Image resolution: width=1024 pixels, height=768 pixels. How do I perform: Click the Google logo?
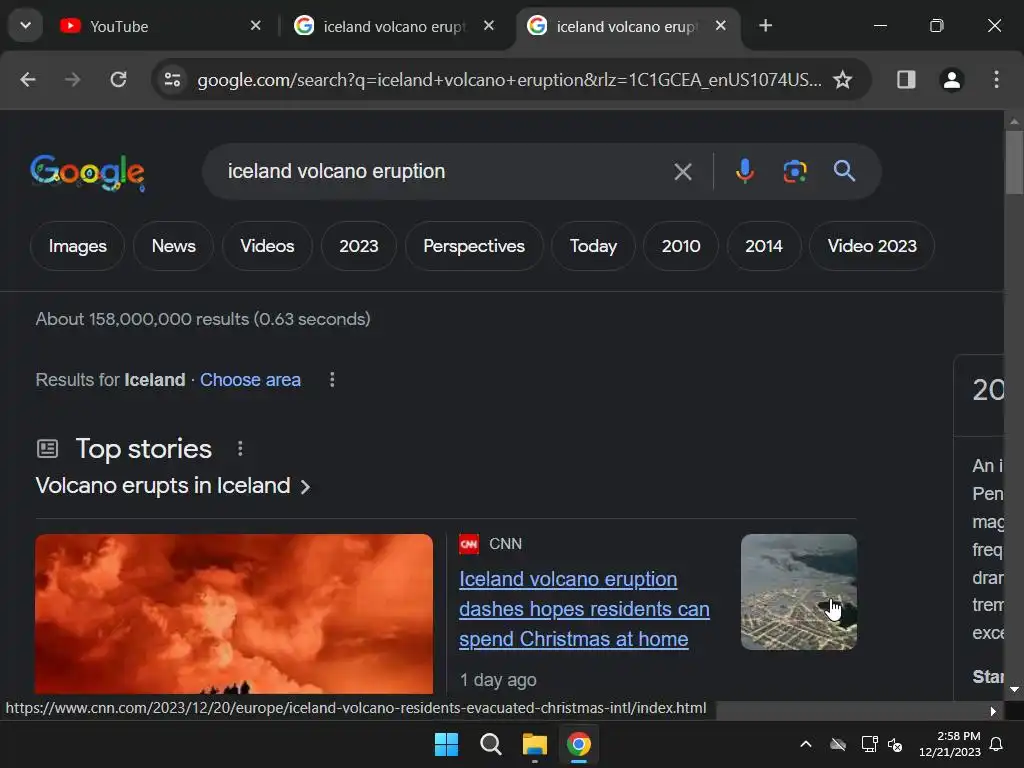tap(88, 172)
